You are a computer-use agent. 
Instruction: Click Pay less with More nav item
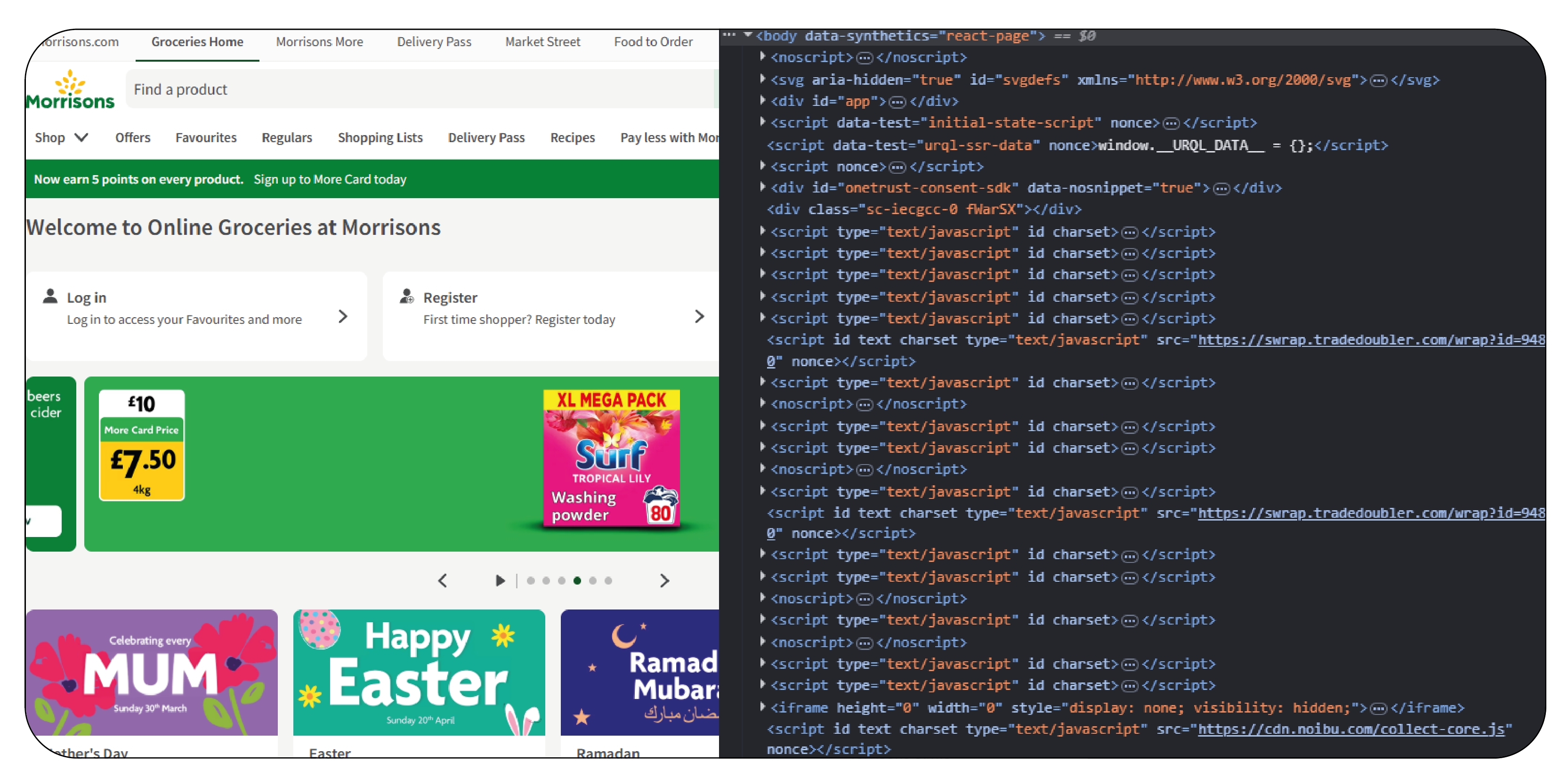[669, 137]
